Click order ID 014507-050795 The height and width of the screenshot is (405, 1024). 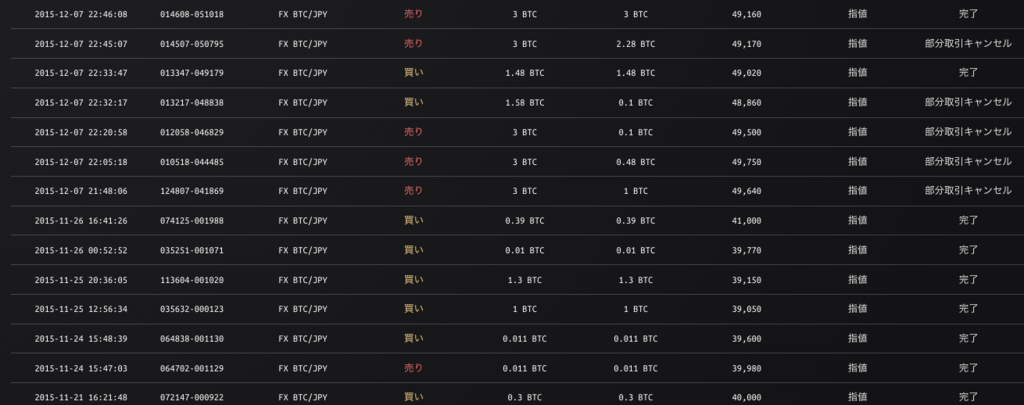click(x=191, y=44)
